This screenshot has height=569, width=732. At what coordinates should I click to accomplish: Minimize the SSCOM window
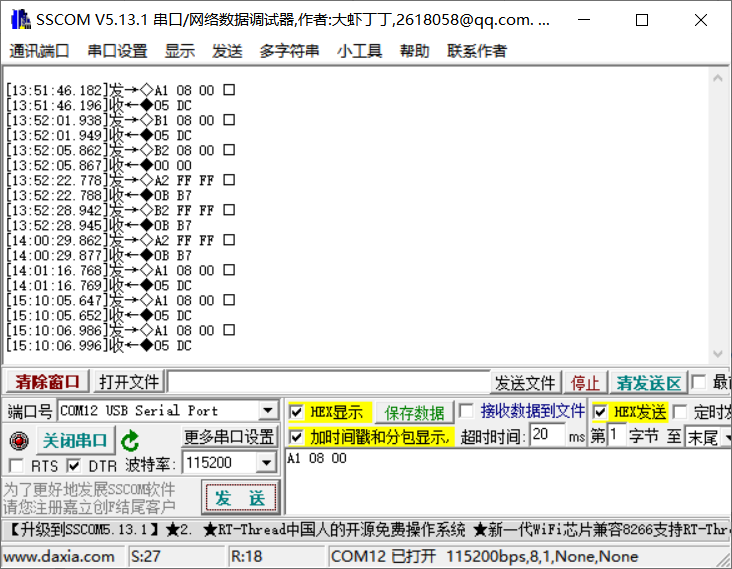(x=584, y=20)
